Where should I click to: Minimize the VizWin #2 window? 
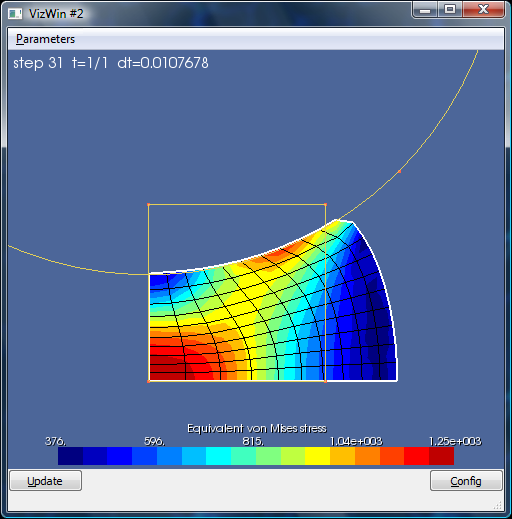(425, 9)
